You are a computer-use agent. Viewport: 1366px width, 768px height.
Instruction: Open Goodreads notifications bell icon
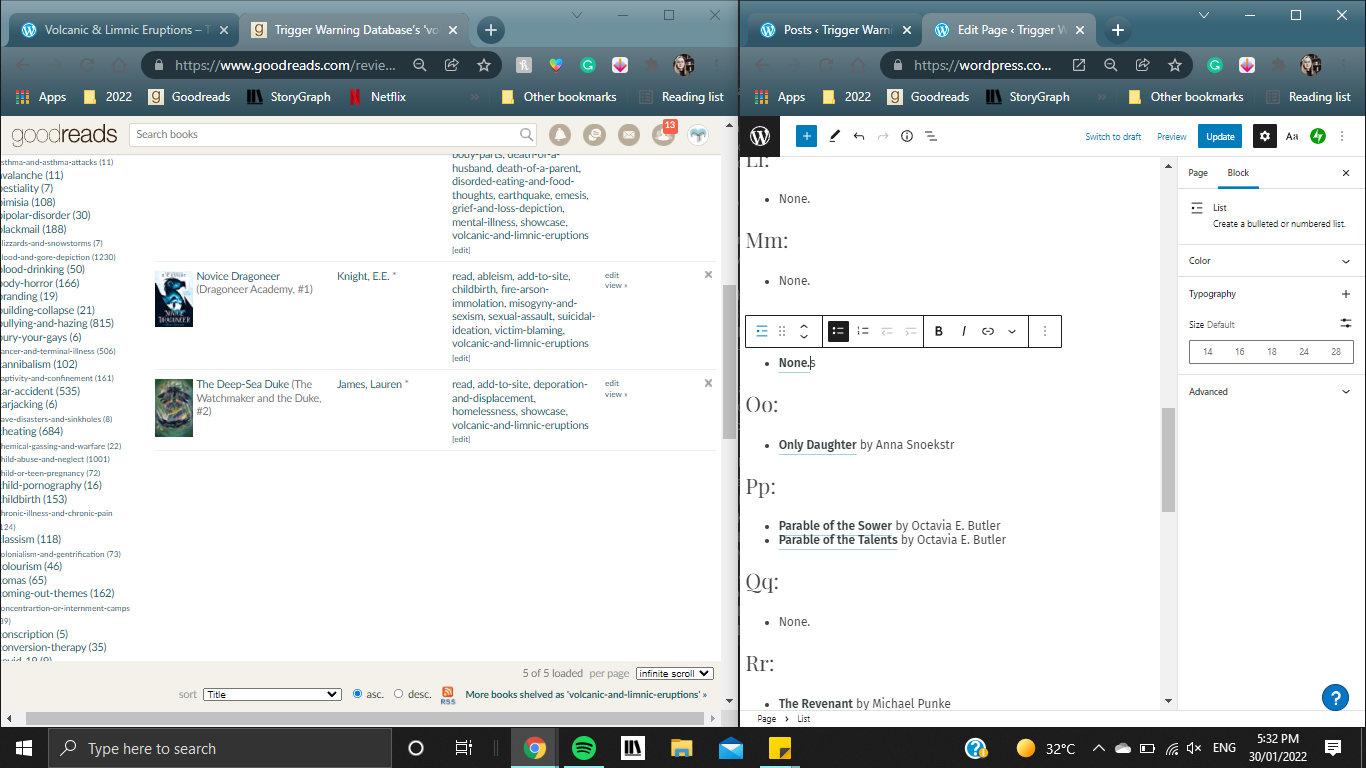(559, 134)
